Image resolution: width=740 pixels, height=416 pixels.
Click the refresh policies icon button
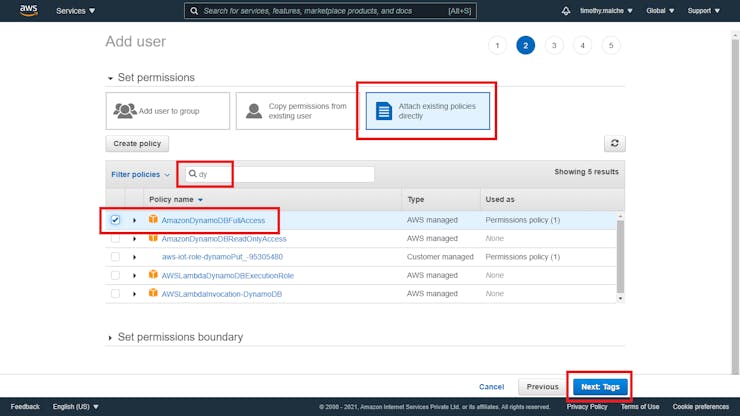pyautogui.click(x=616, y=144)
